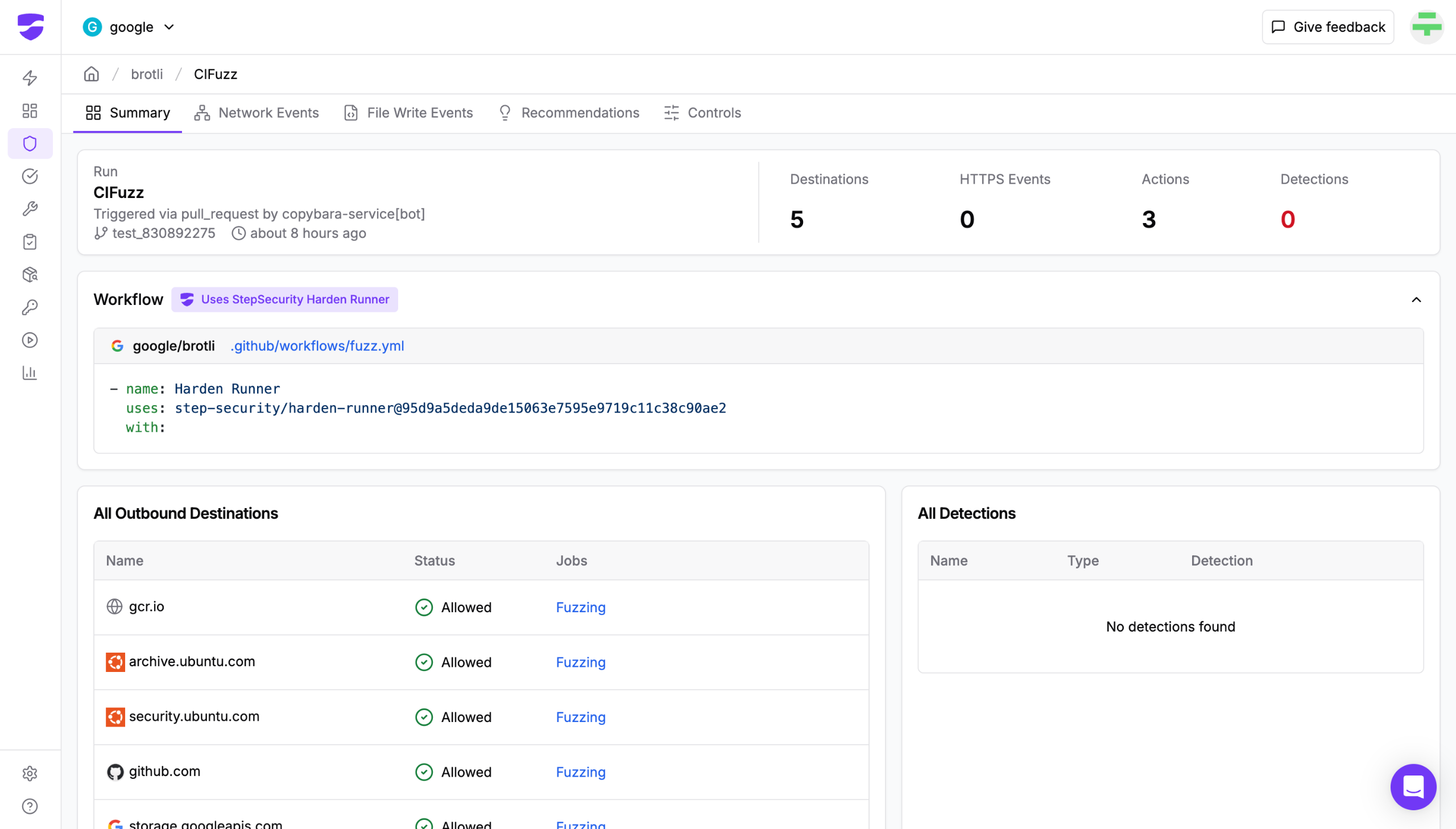Open the chat support bubble
This screenshot has height=829, width=1456.
pyautogui.click(x=1413, y=787)
